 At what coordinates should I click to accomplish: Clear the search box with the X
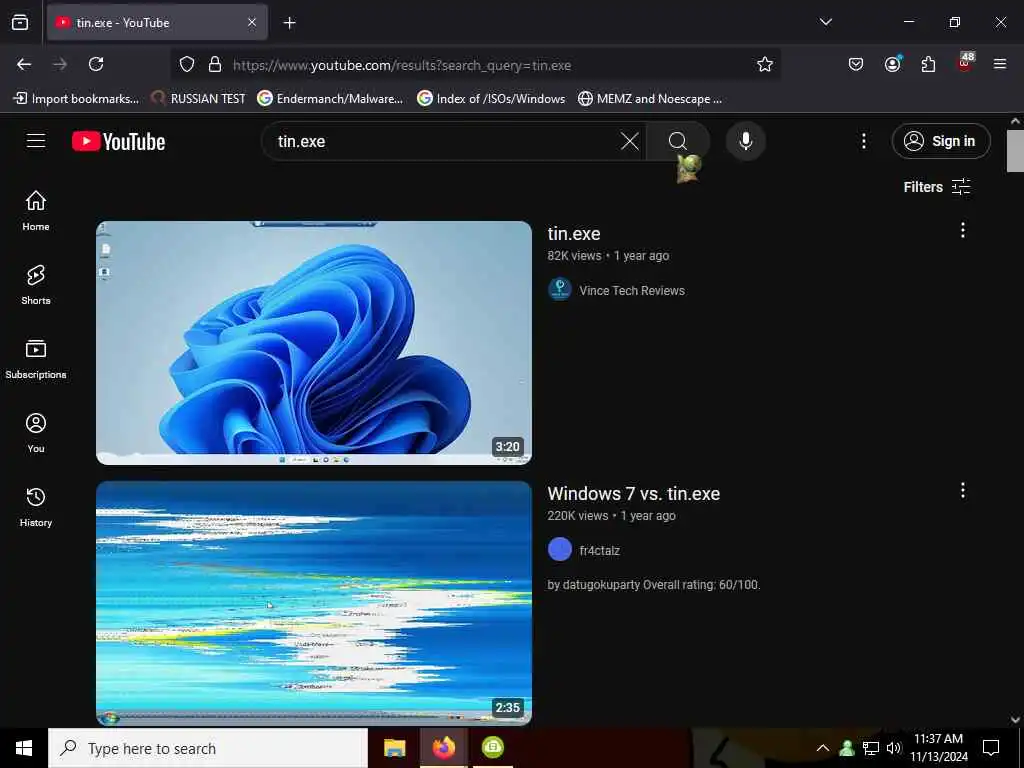coord(630,141)
